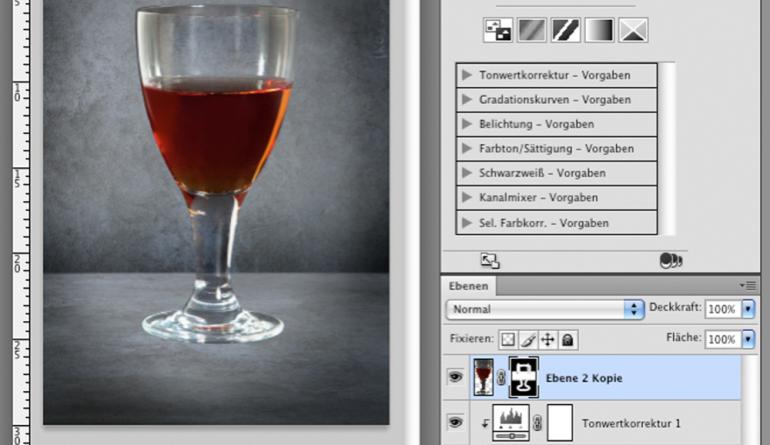770x445 pixels.
Task: Select the wine glass thumbnail of Ebene 2 Kopie
Action: [x=483, y=377]
